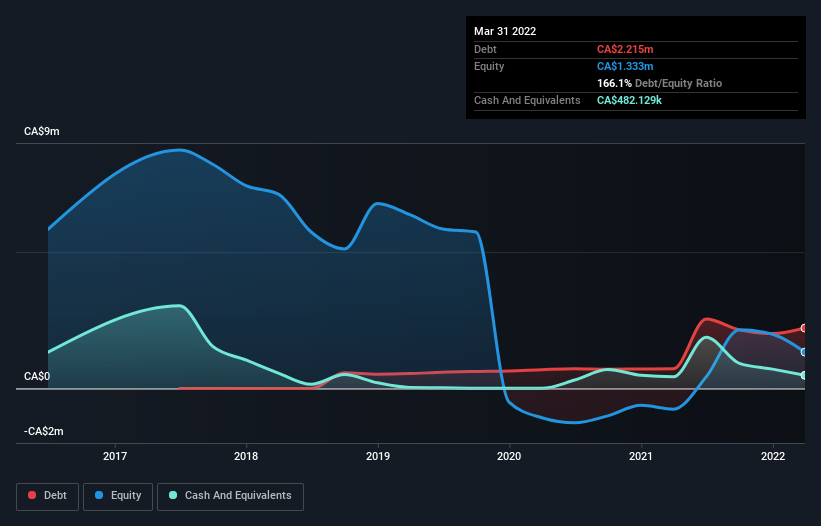The image size is (821, 526).
Task: Click the red Debt endpoint marker
Action: 804,328
